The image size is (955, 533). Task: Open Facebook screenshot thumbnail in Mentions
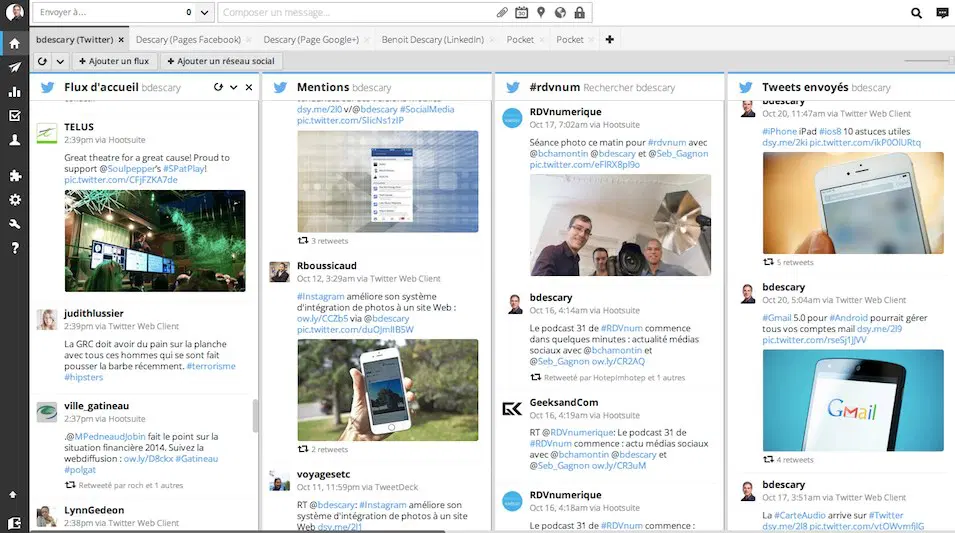click(388, 182)
